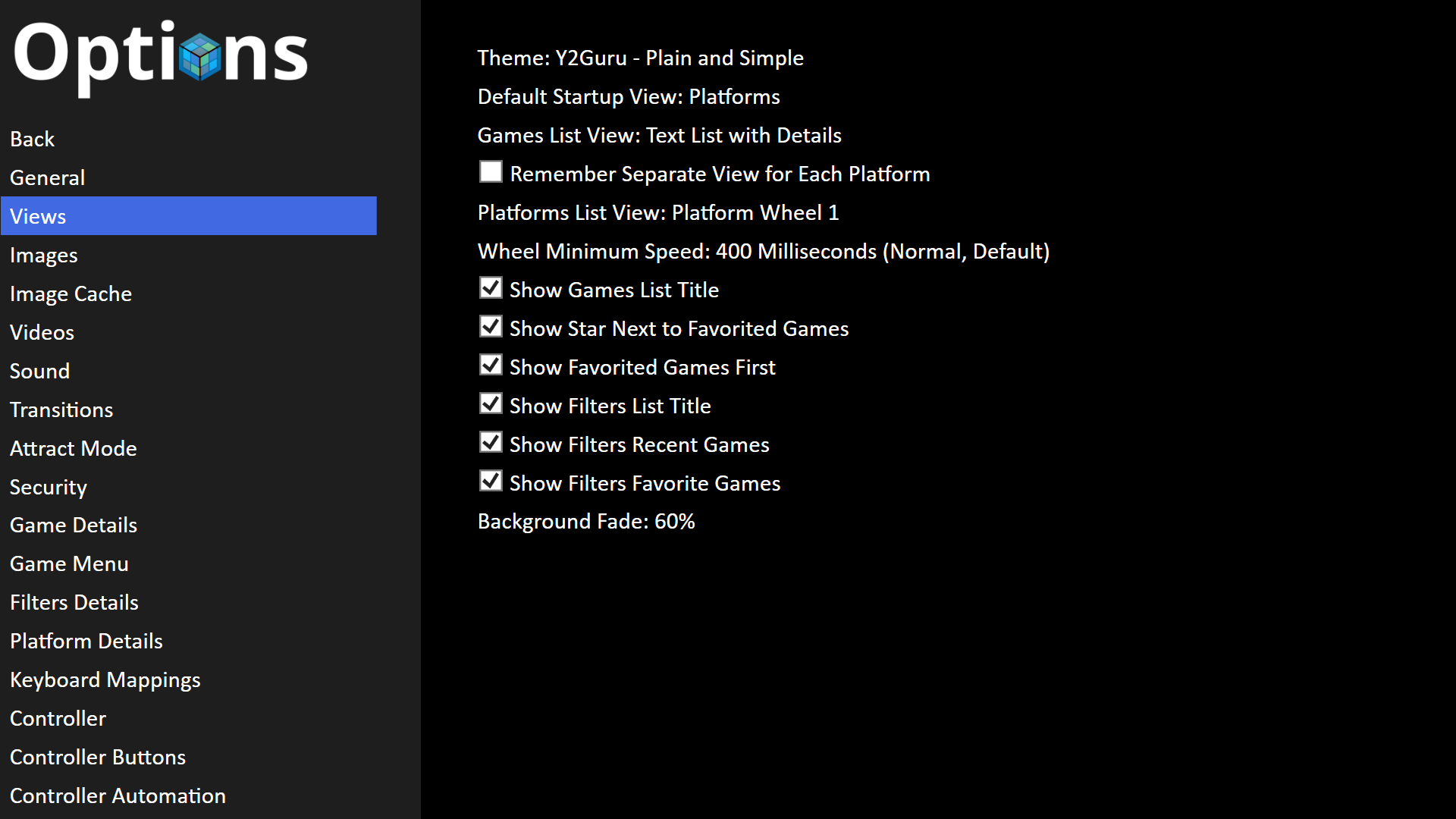Viewport: 1456px width, 819px height.
Task: Disable Show Favorited Games First
Action: tap(491, 366)
